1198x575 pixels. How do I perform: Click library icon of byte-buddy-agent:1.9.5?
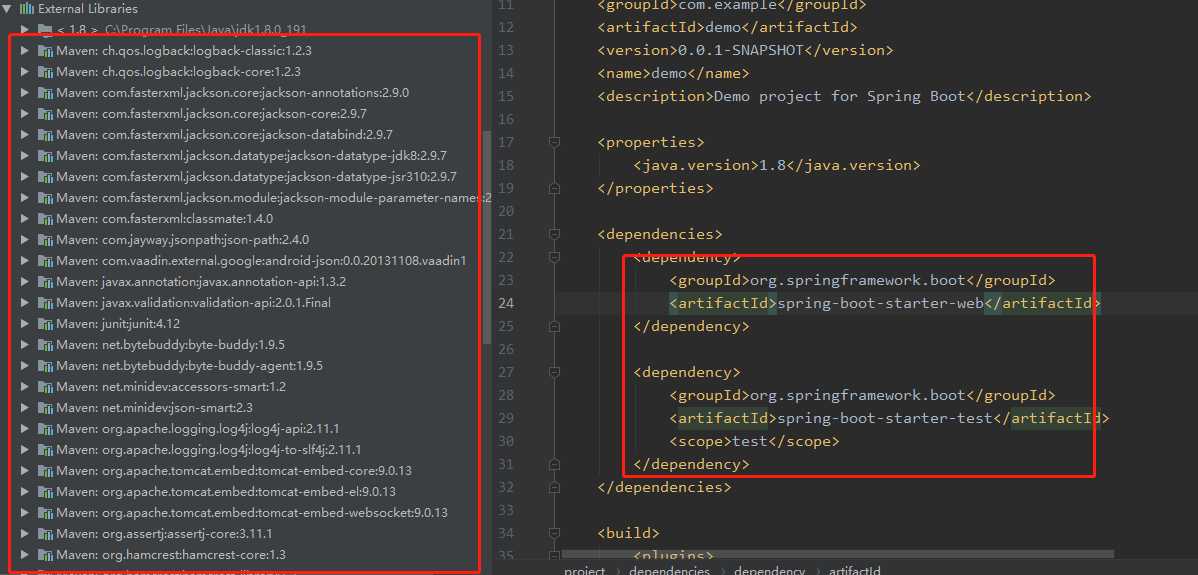pyautogui.click(x=46, y=366)
